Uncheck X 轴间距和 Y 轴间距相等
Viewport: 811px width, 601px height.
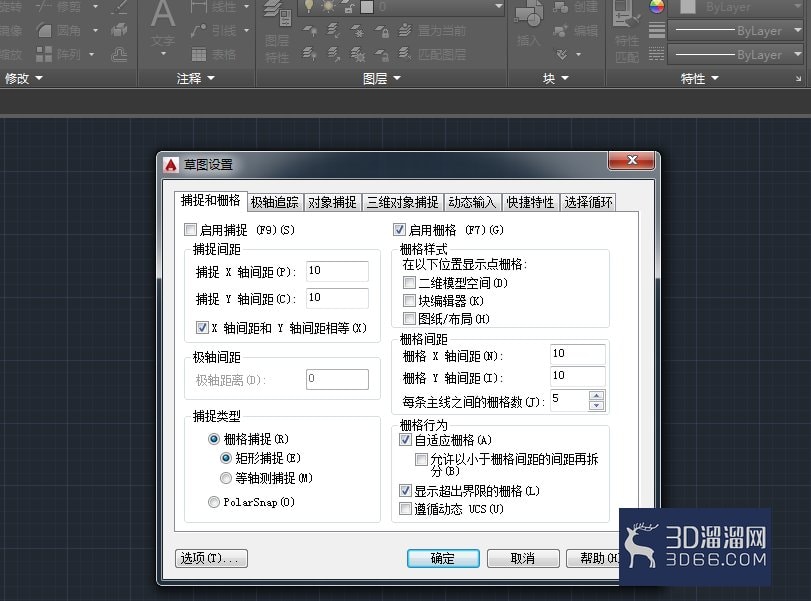[x=202, y=327]
